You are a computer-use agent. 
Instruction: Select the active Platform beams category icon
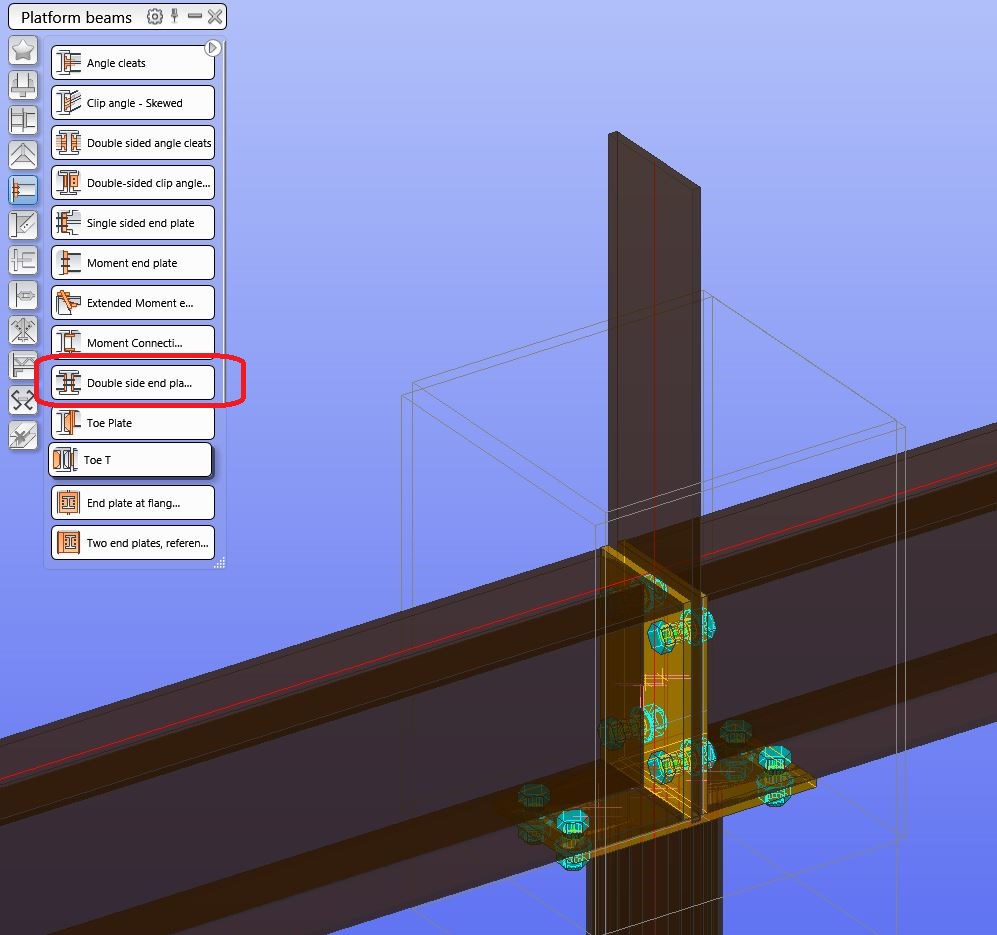(x=23, y=190)
